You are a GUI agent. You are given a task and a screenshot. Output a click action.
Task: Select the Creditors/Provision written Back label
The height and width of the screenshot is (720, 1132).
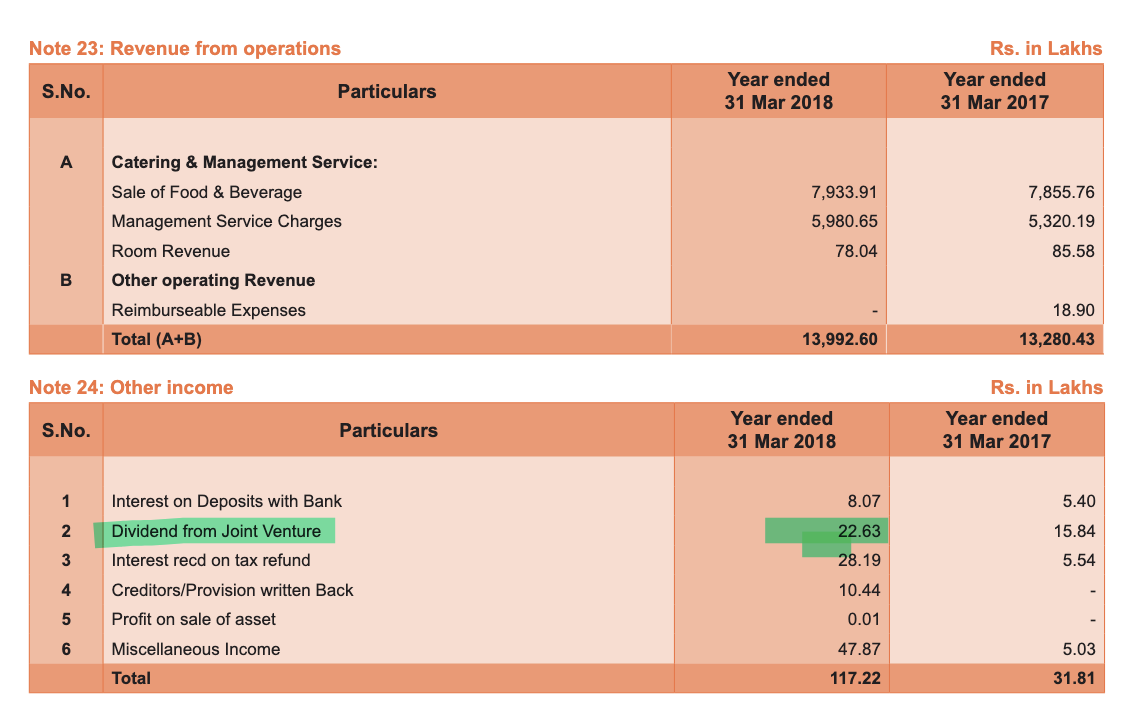tap(232, 590)
